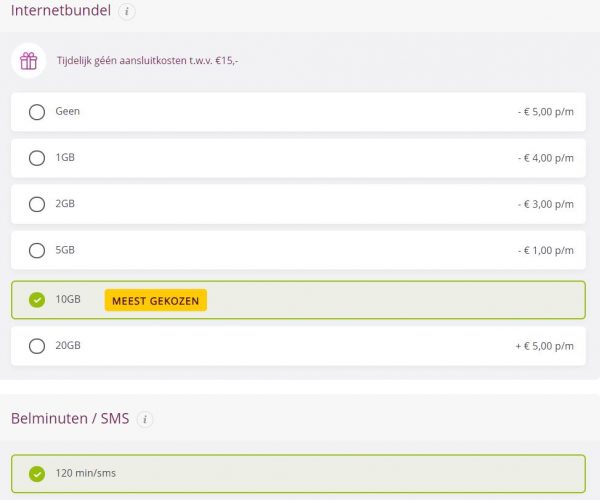The image size is (600, 500).
Task: Click the - € 1,00 p/m price
Action: click(x=545, y=251)
